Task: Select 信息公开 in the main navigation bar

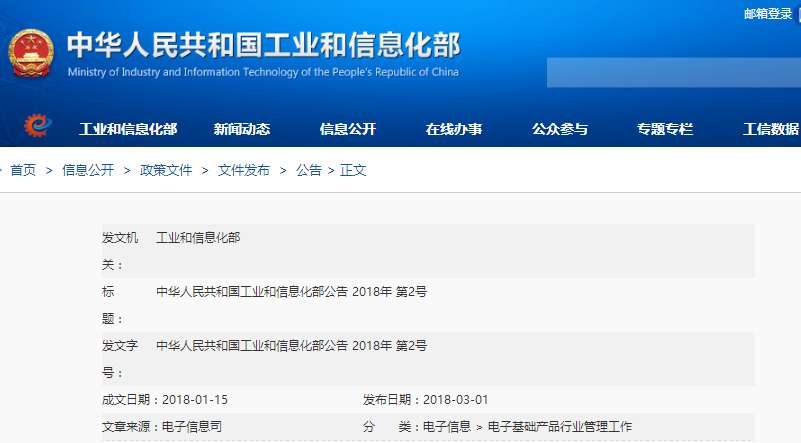Action: click(x=347, y=129)
